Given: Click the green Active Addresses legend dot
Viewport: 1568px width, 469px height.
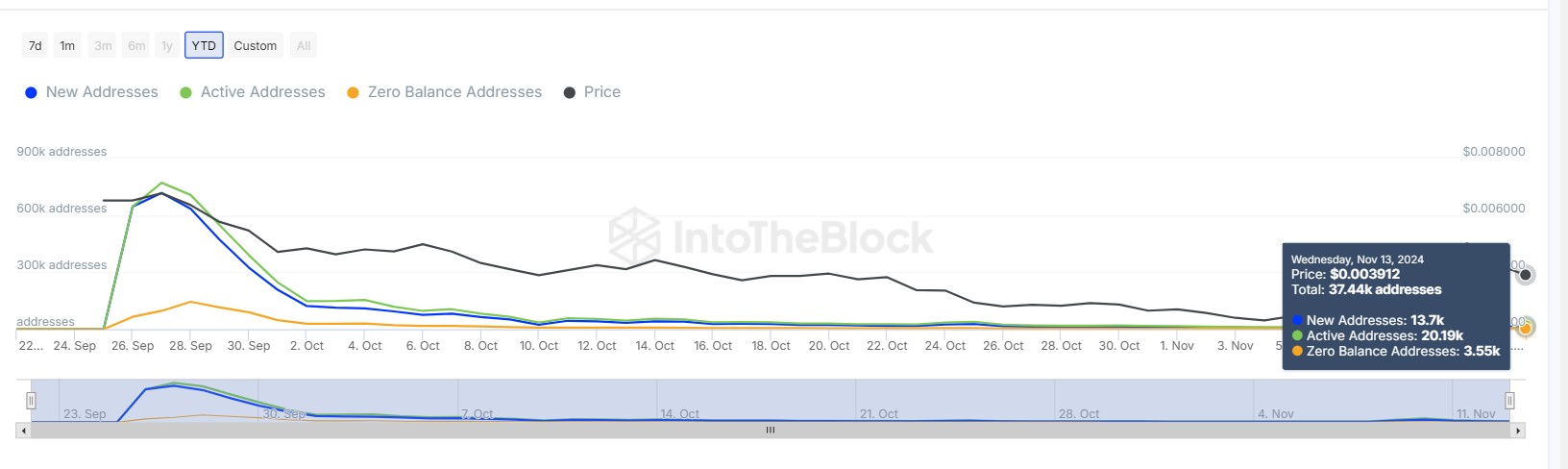Looking at the screenshot, I should [x=185, y=92].
